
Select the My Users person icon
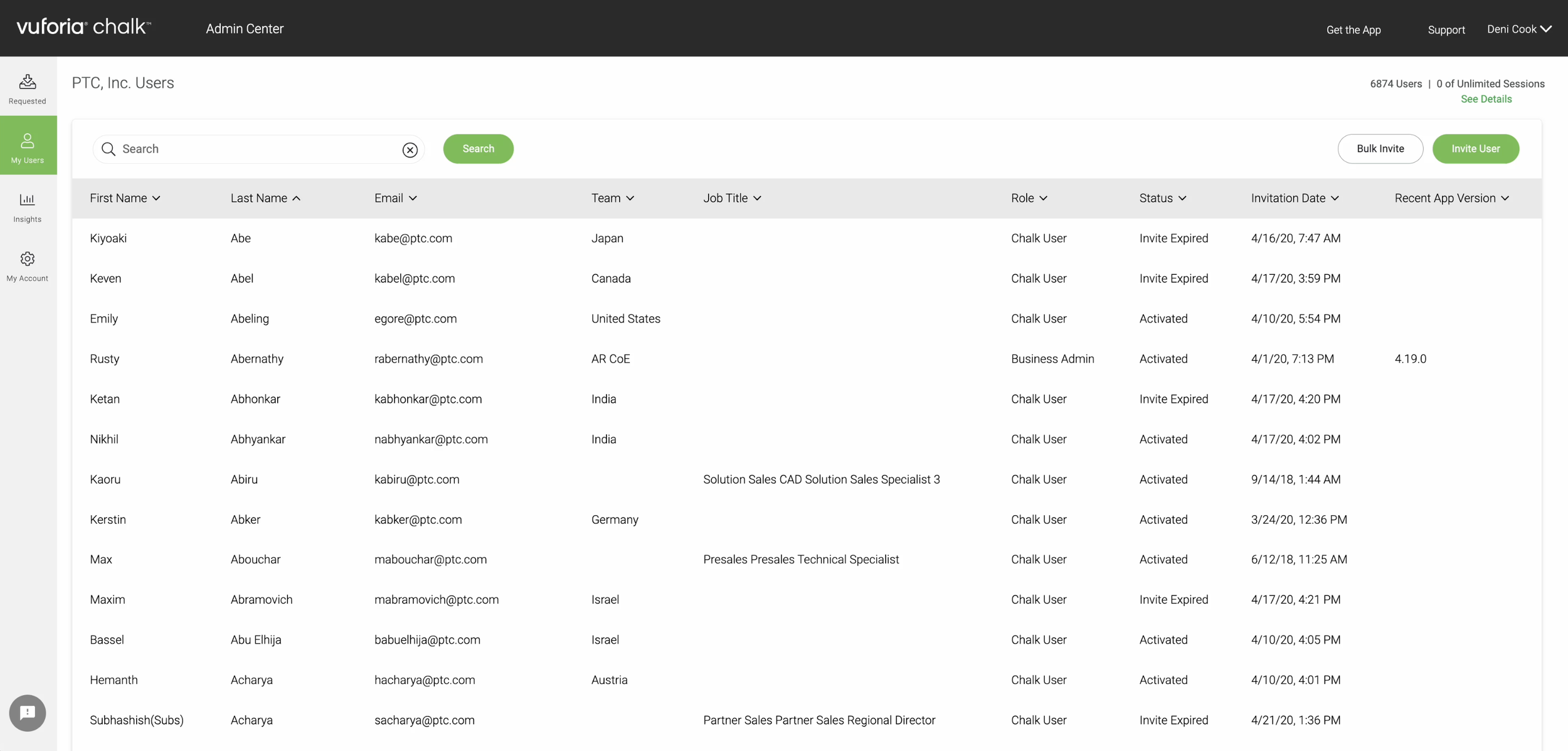coord(28,141)
